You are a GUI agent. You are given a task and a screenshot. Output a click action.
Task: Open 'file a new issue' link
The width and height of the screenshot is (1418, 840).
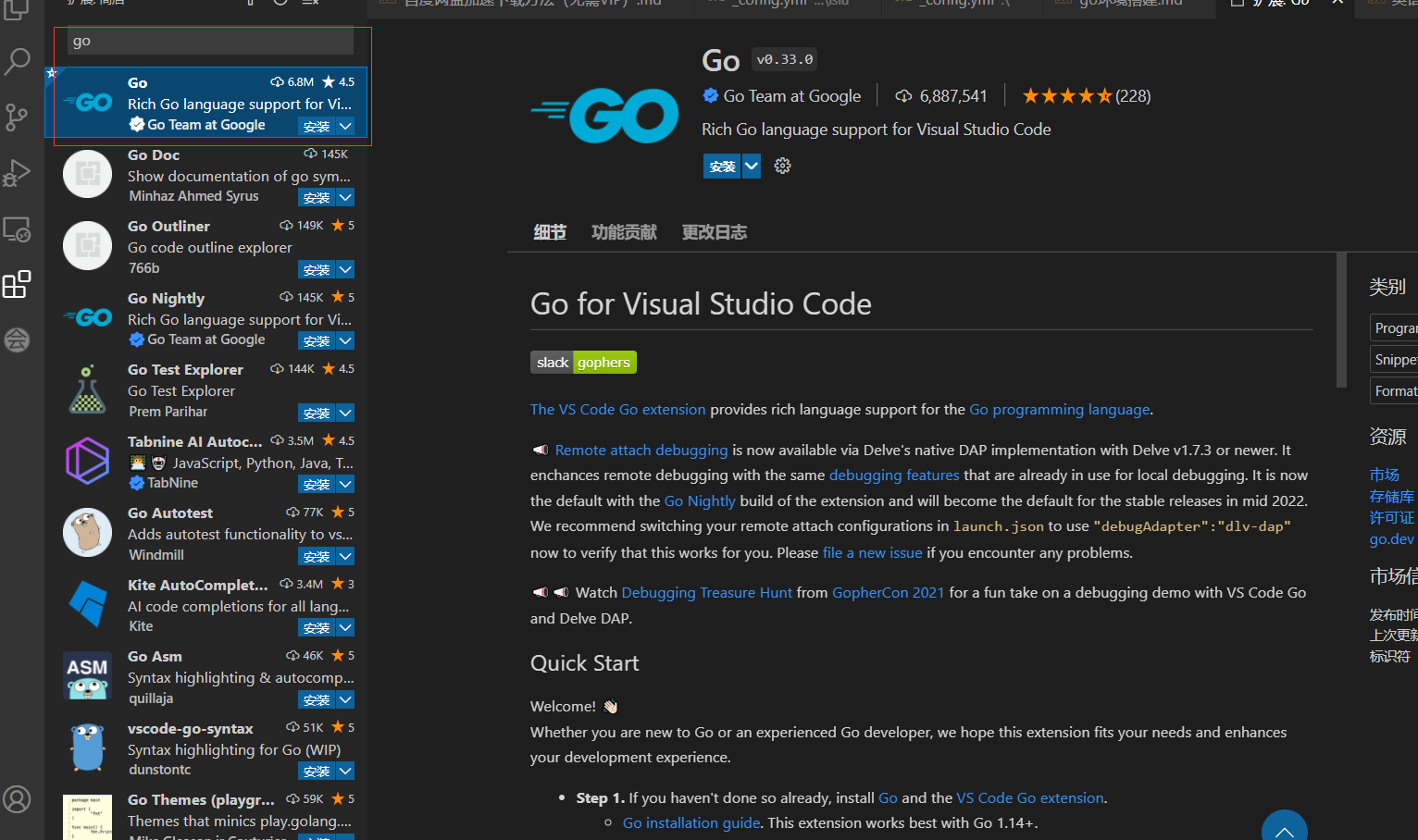pos(872,552)
